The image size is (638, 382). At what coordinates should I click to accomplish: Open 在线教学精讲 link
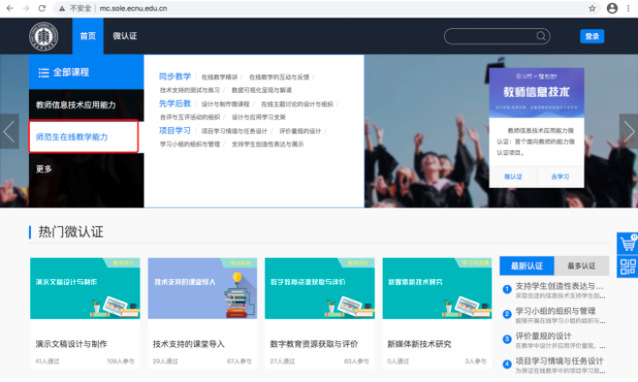point(219,77)
